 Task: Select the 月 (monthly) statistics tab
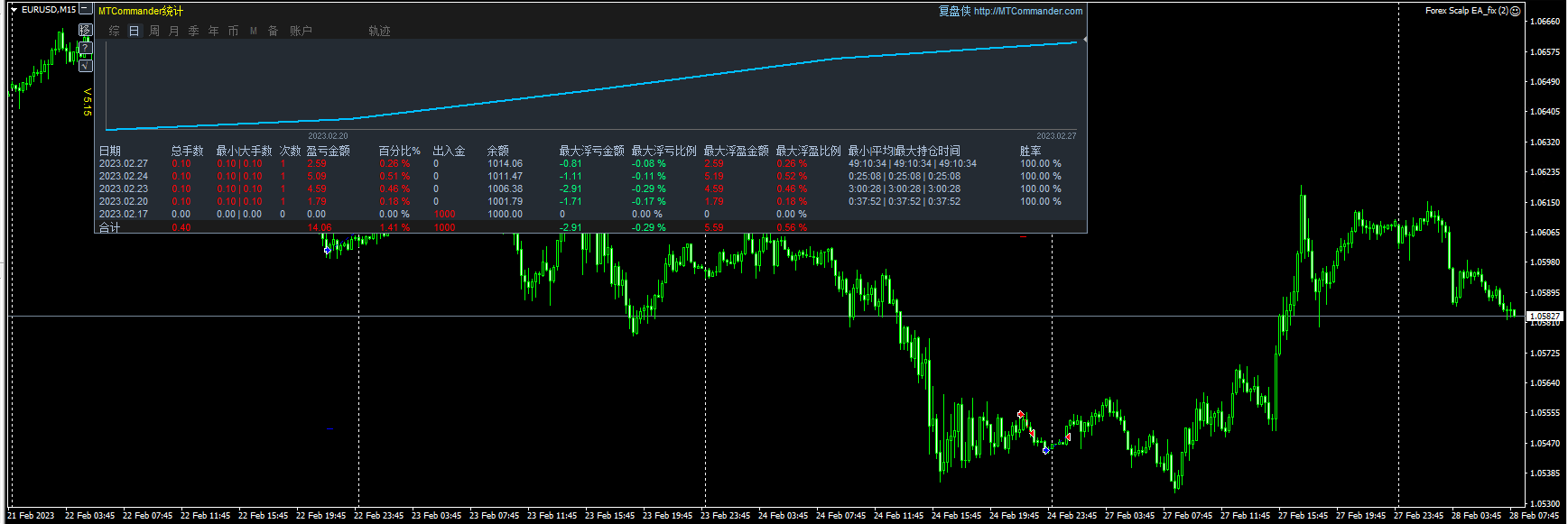pyautogui.click(x=174, y=31)
